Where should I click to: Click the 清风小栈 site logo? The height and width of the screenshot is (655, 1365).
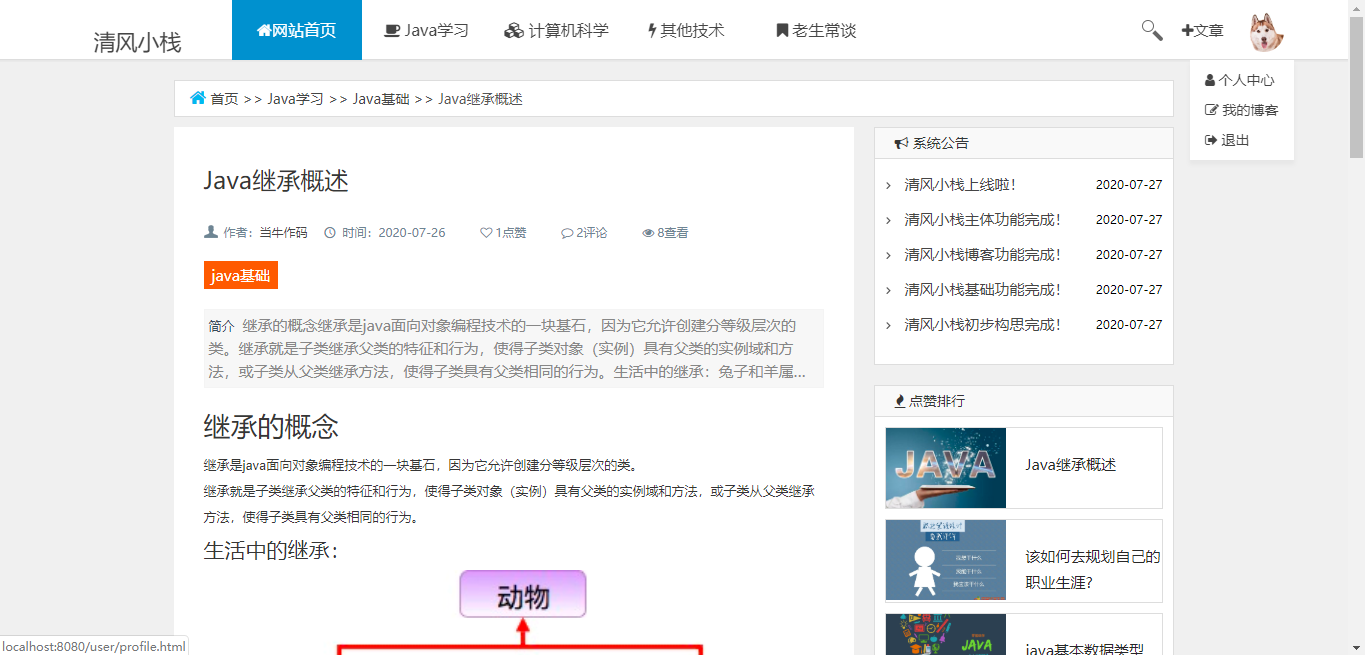click(137, 42)
